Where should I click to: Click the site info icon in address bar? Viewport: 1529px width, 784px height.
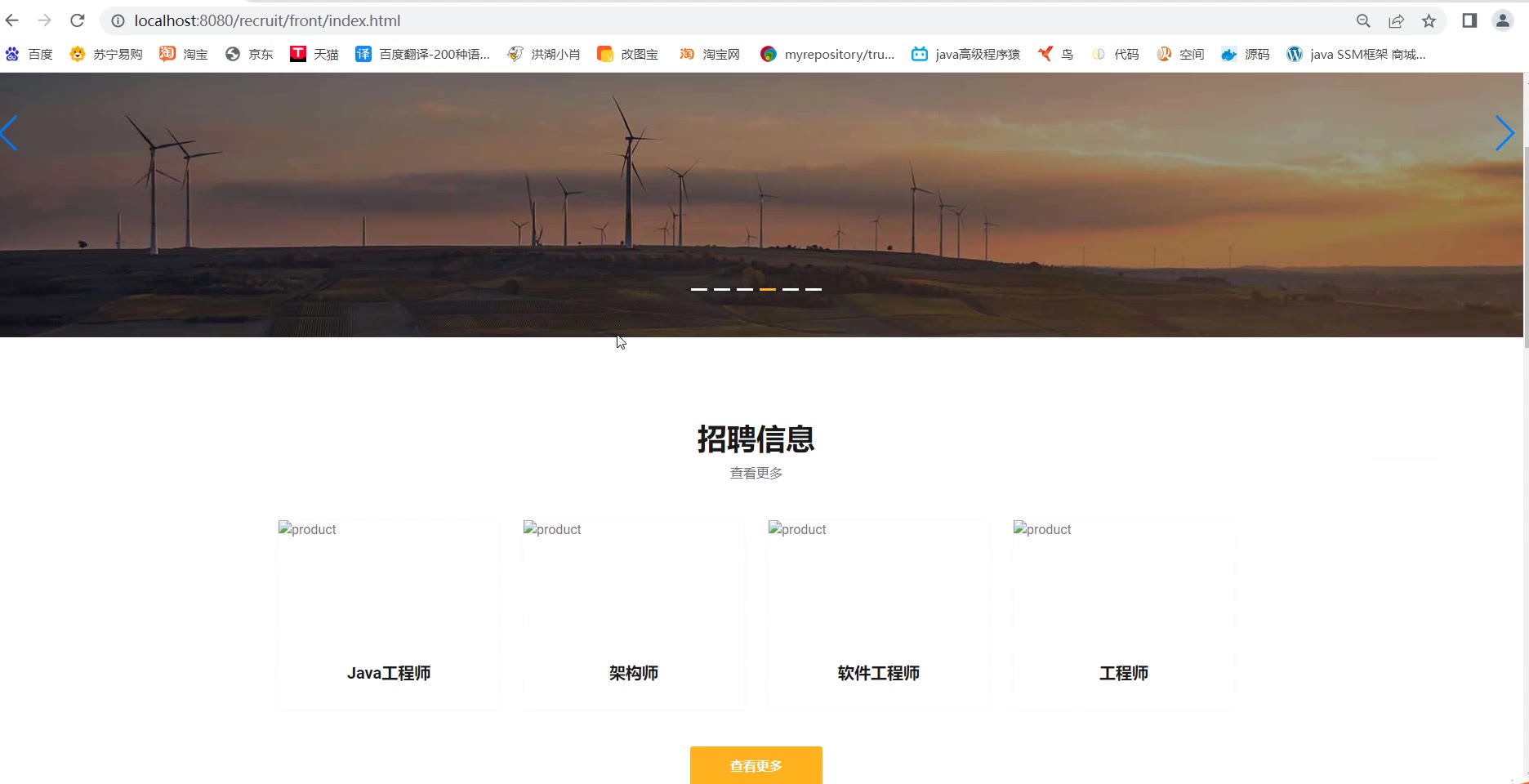[118, 21]
